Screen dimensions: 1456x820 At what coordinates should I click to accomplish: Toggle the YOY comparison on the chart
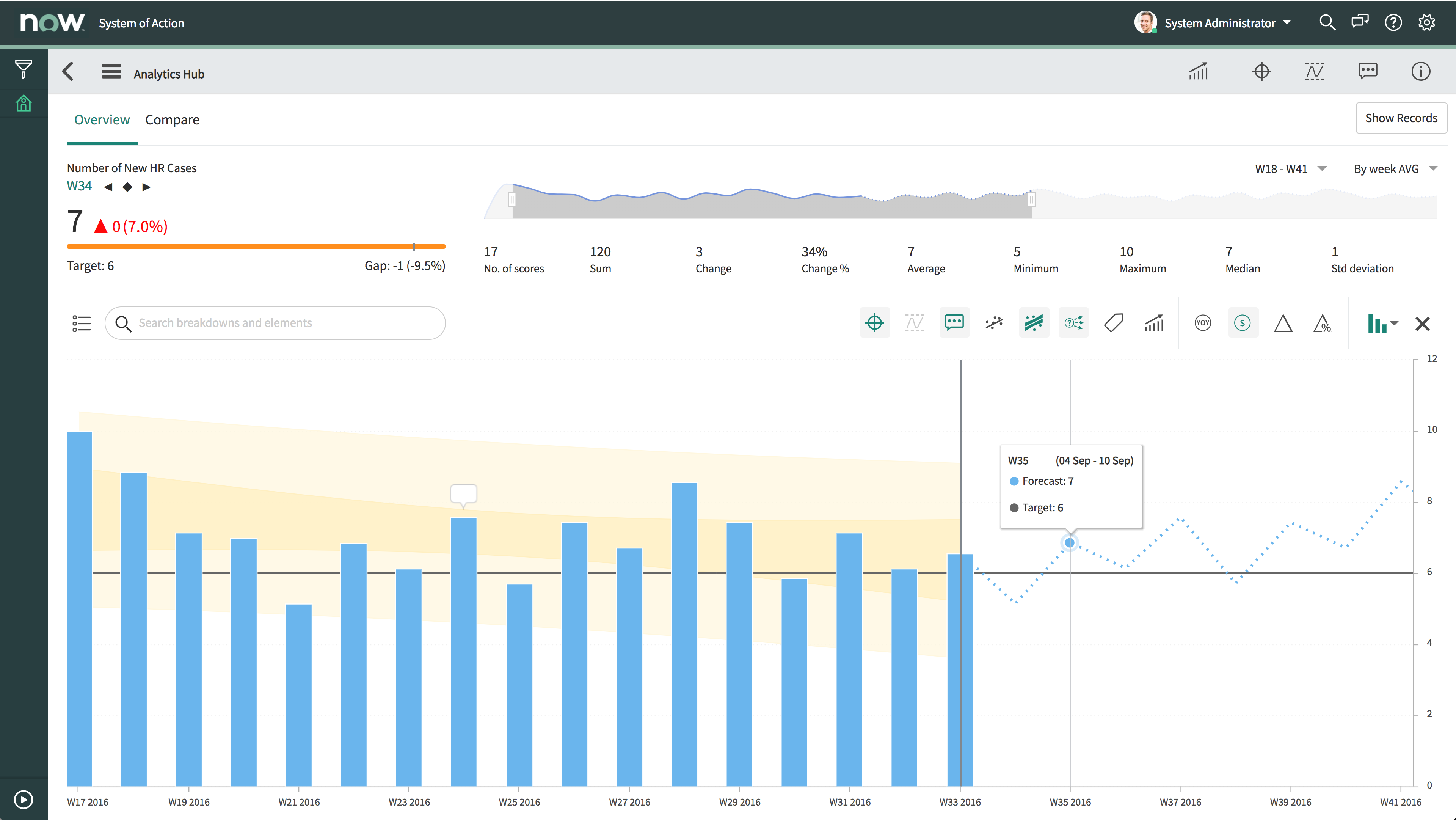click(x=1203, y=322)
